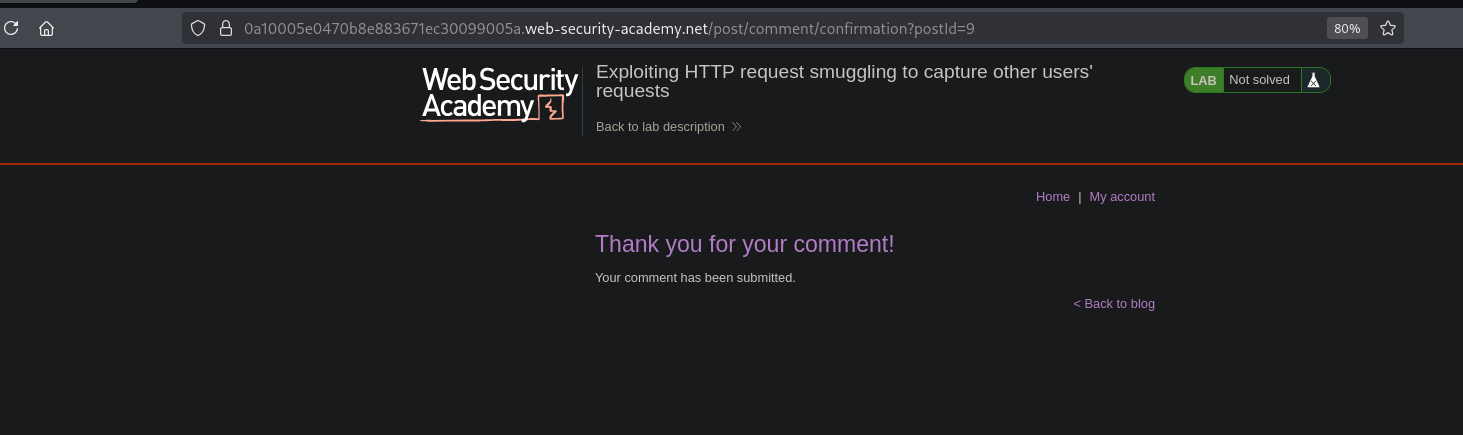
Task: Click the Thank you for your comment heading
Action: click(x=744, y=244)
